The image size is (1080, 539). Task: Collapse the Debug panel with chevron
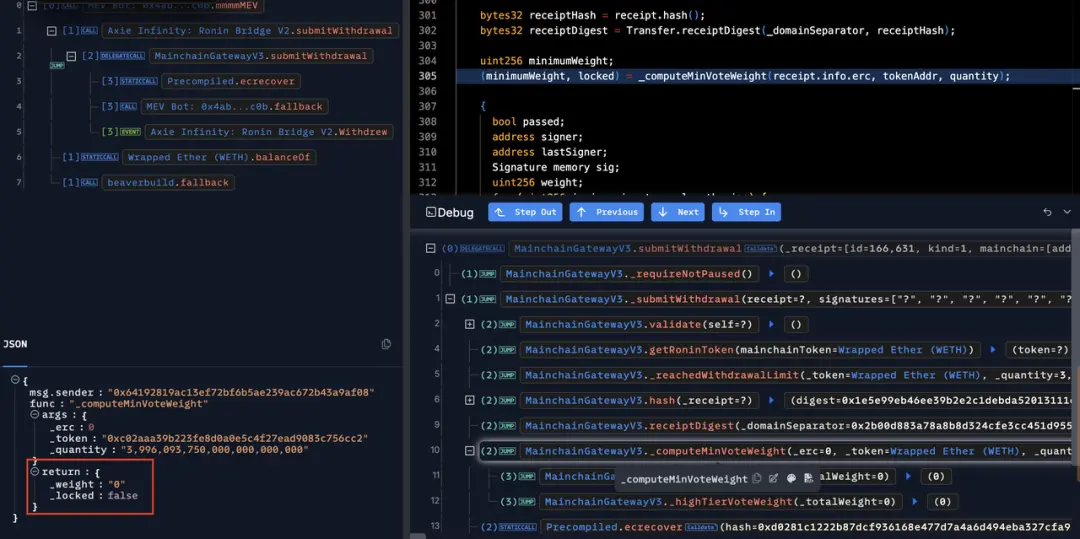[x=1067, y=212]
